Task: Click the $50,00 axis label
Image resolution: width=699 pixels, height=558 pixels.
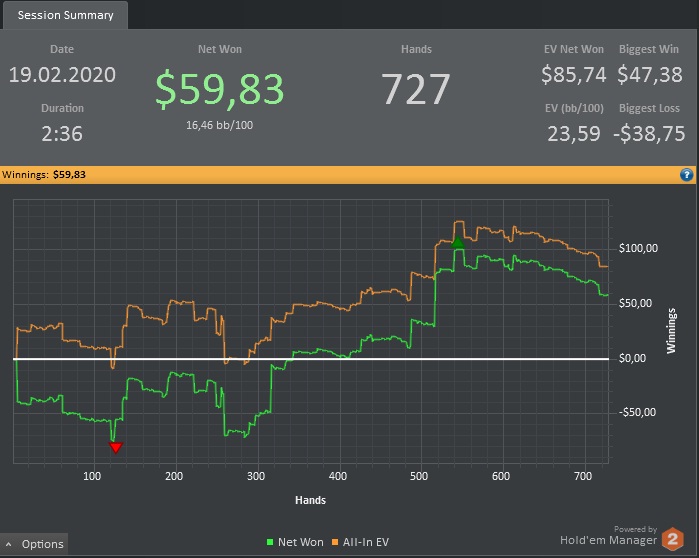Action: click(x=635, y=304)
